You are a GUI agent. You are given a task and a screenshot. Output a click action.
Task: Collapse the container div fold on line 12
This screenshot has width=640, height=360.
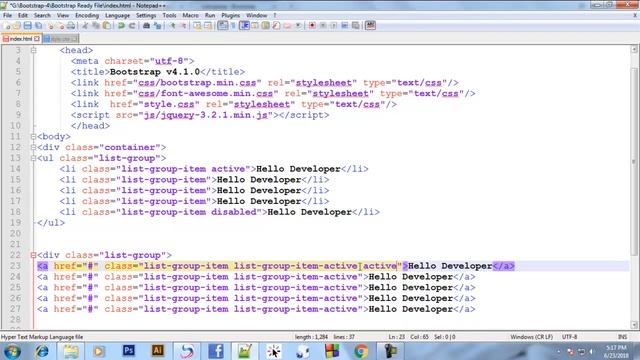[x=33, y=147]
